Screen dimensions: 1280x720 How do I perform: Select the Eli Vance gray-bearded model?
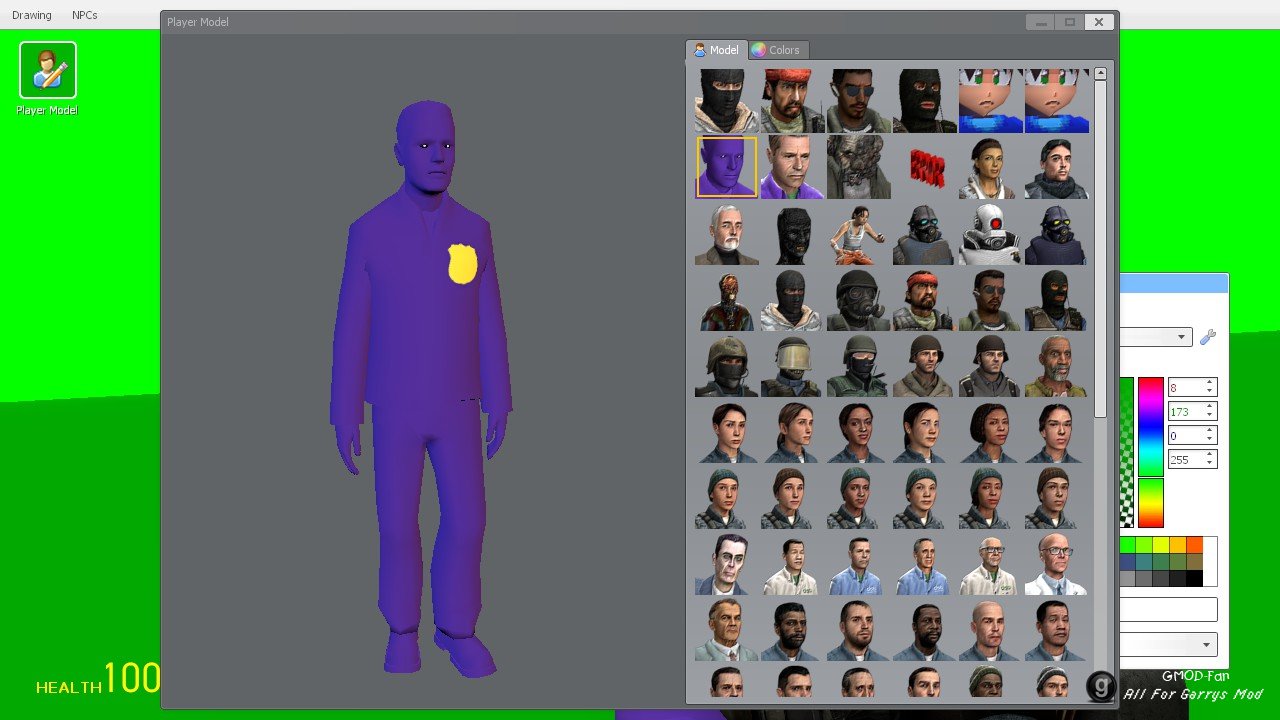click(x=1056, y=366)
